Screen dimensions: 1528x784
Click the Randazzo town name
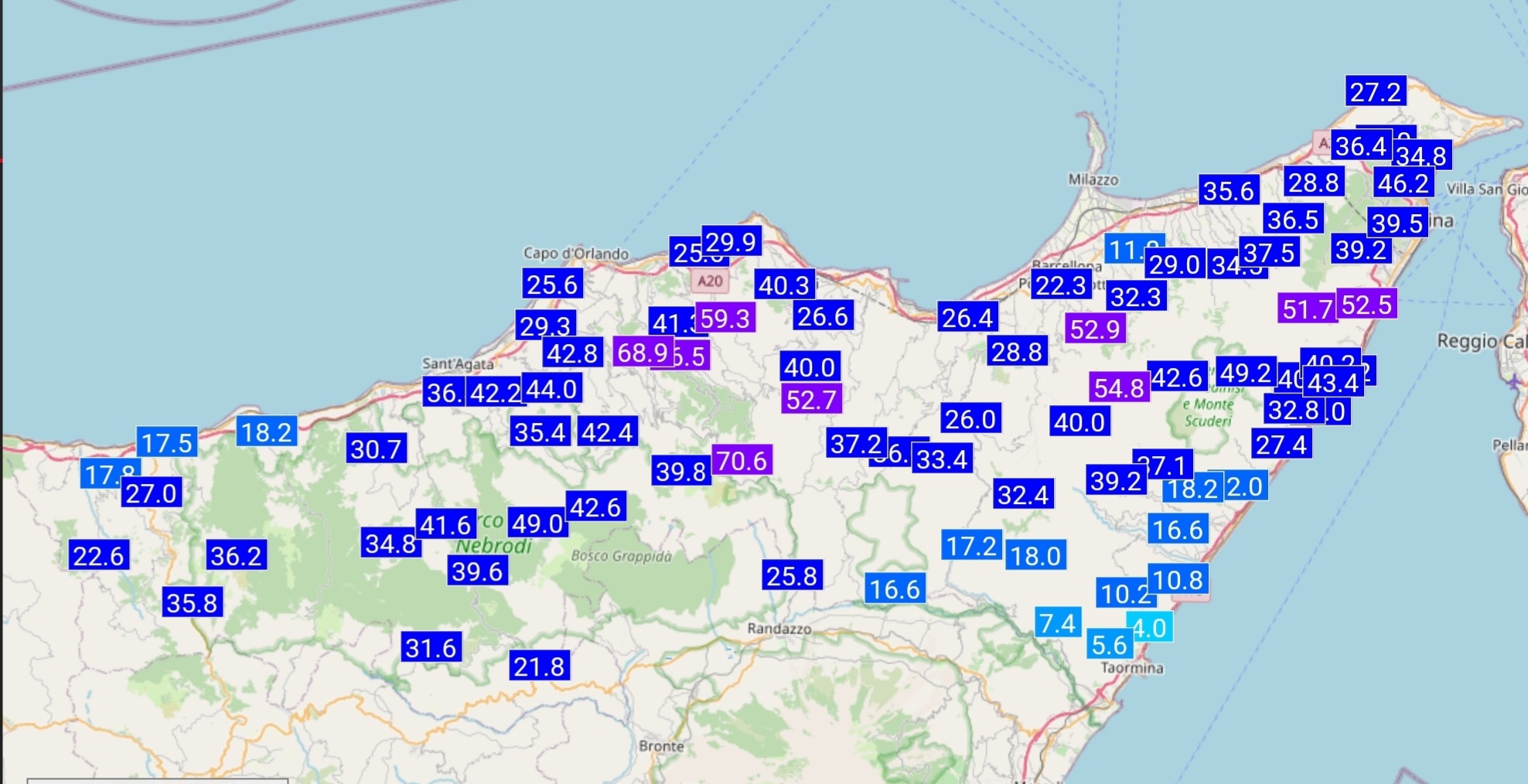click(779, 629)
